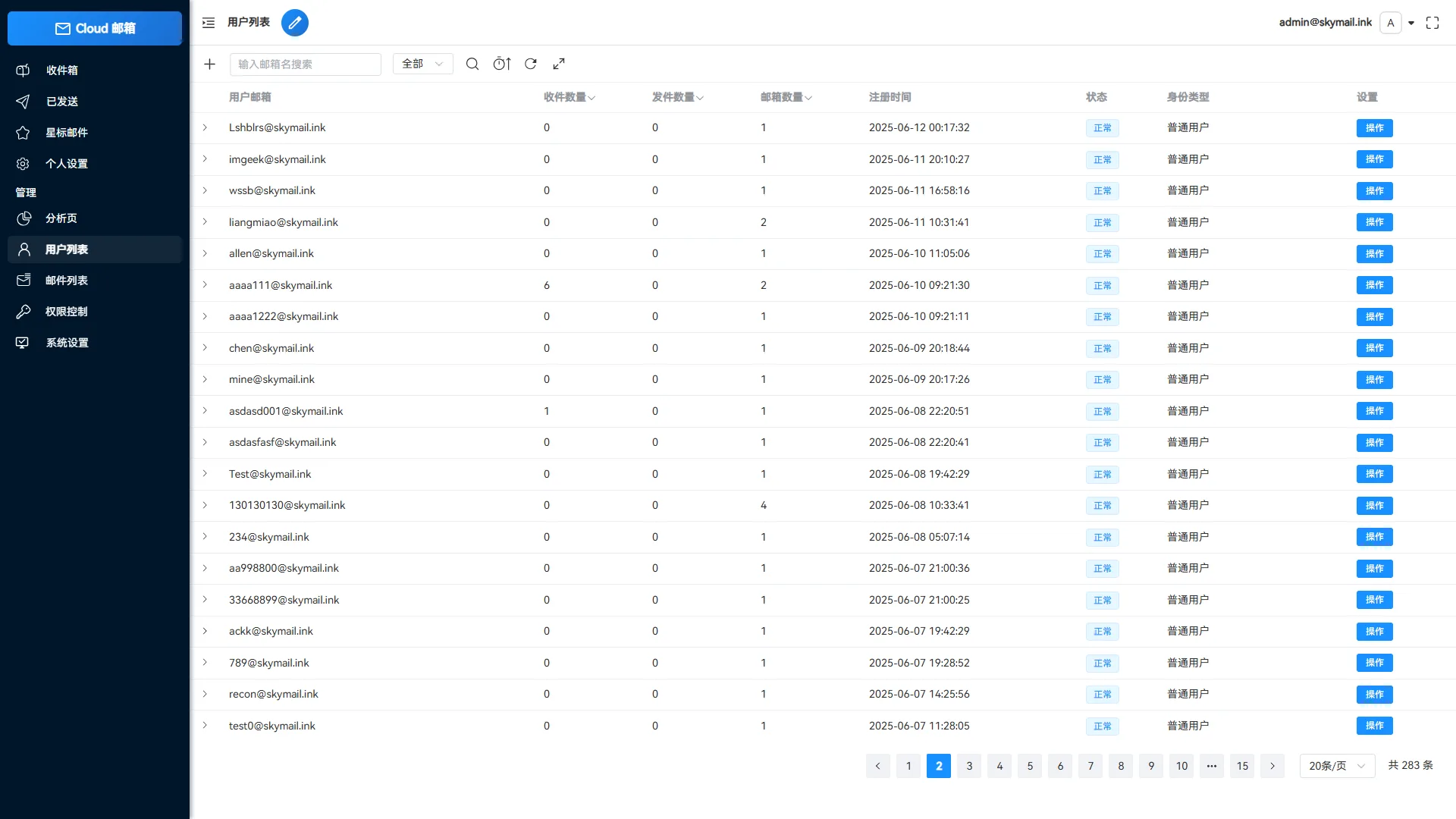The image size is (1456, 819).
Task: Expand the row for aaaa111@skymail.ink
Action: (205, 285)
